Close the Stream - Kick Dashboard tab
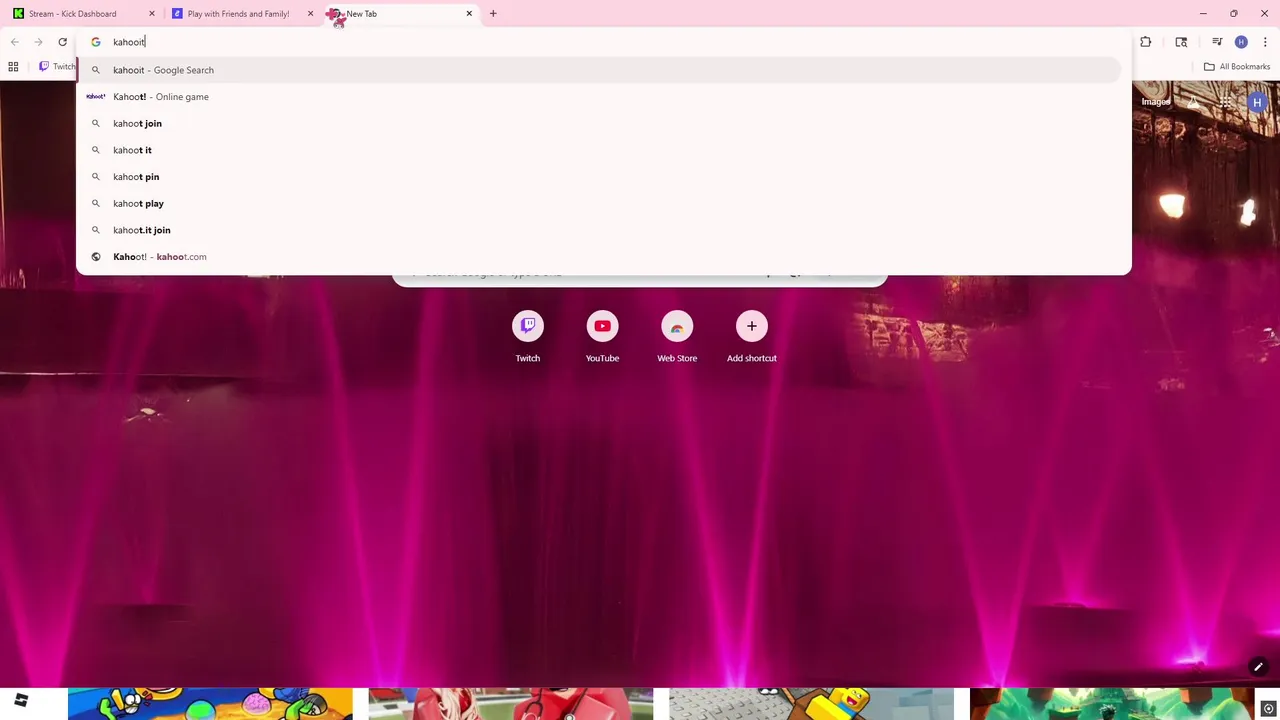Screen dimensions: 1280x720 [152, 14]
